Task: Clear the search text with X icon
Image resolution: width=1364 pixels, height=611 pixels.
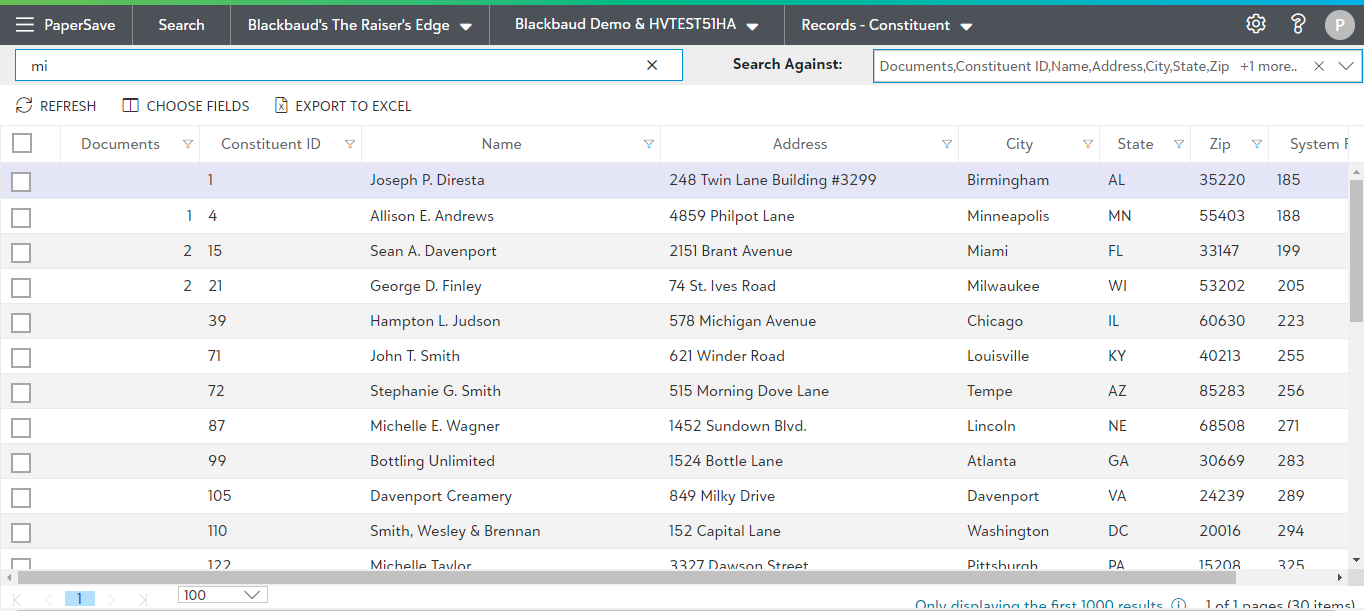Action: click(x=652, y=65)
